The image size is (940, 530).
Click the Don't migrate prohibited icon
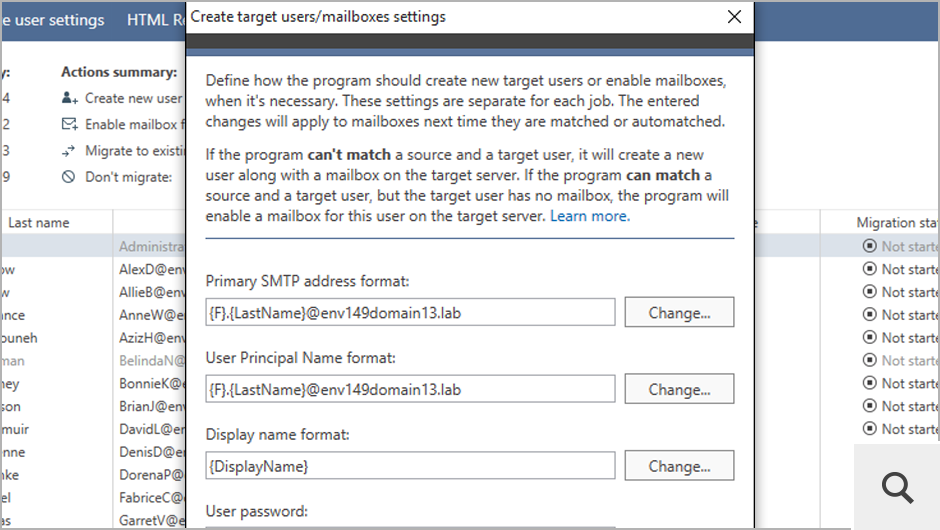69,177
